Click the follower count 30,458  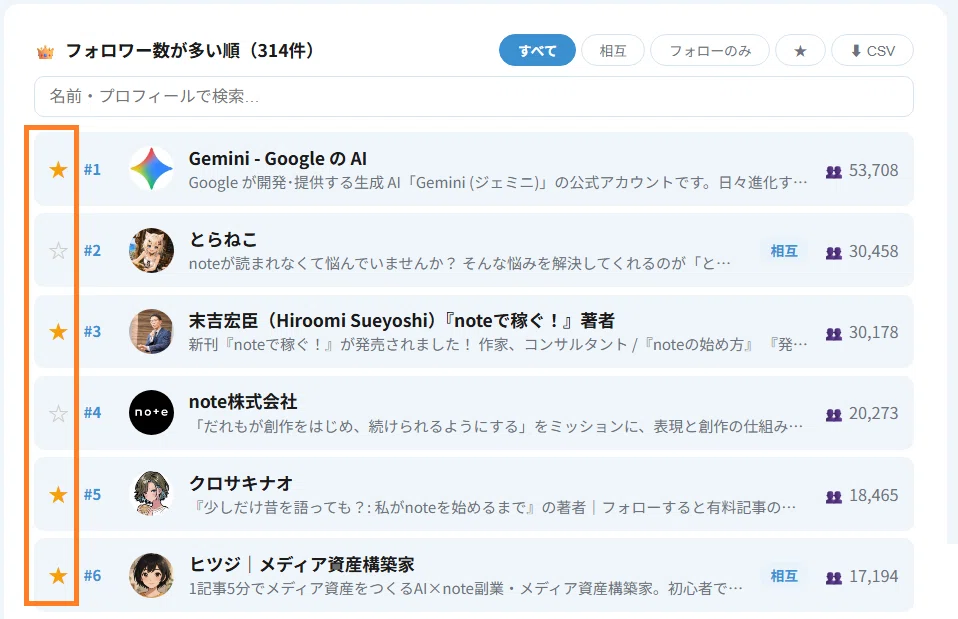(874, 252)
